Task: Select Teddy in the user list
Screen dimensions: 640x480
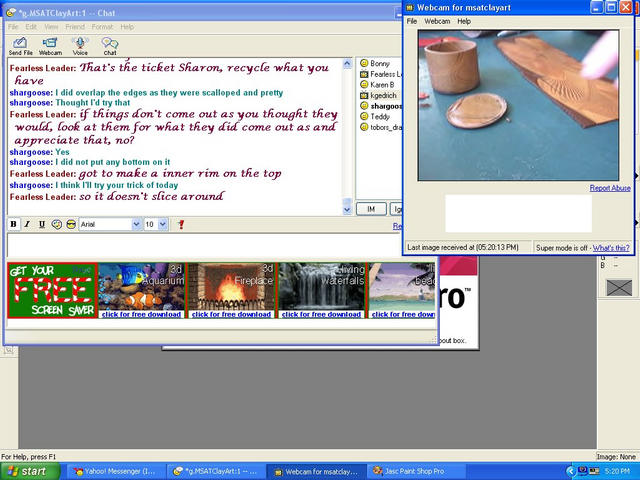Action: click(380, 116)
